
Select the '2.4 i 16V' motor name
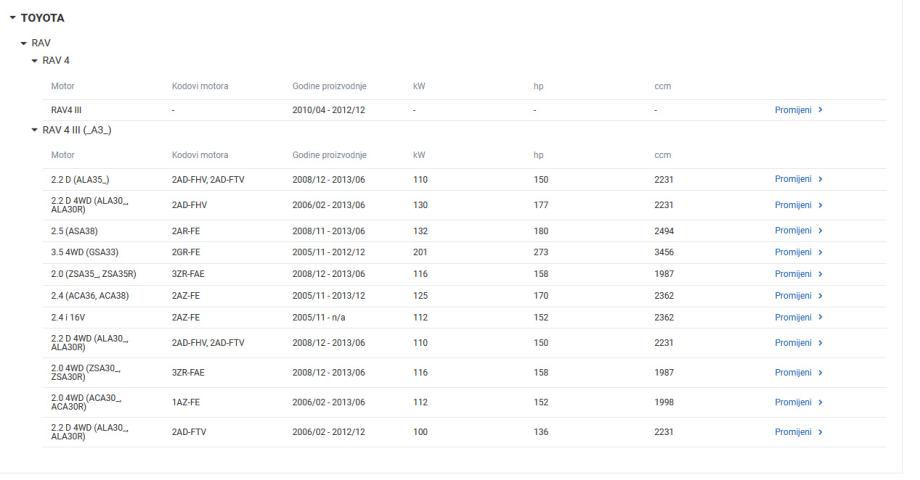click(68, 317)
